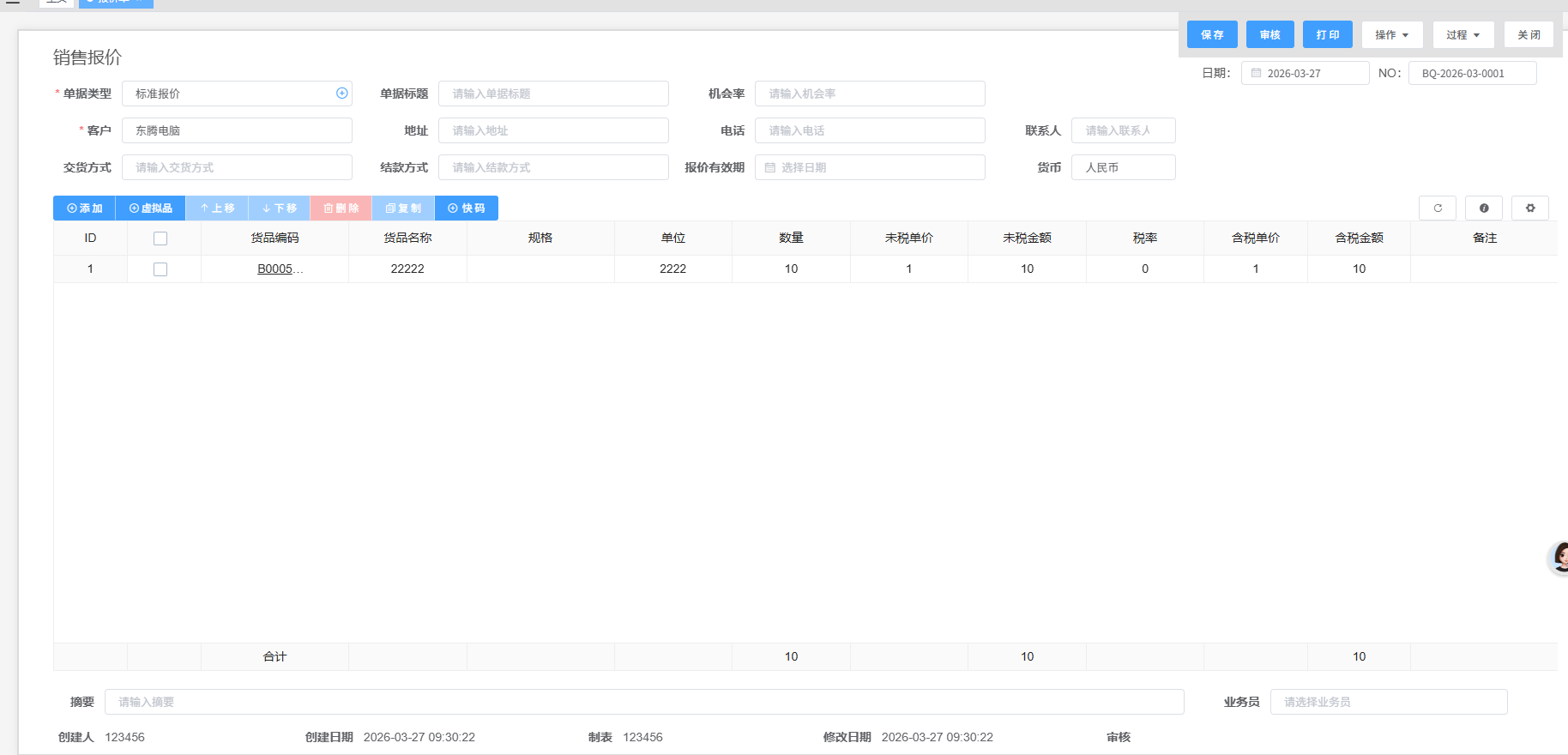This screenshot has height=755, width=1568.
Task: Click the 保存 save button
Action: tap(1212, 35)
